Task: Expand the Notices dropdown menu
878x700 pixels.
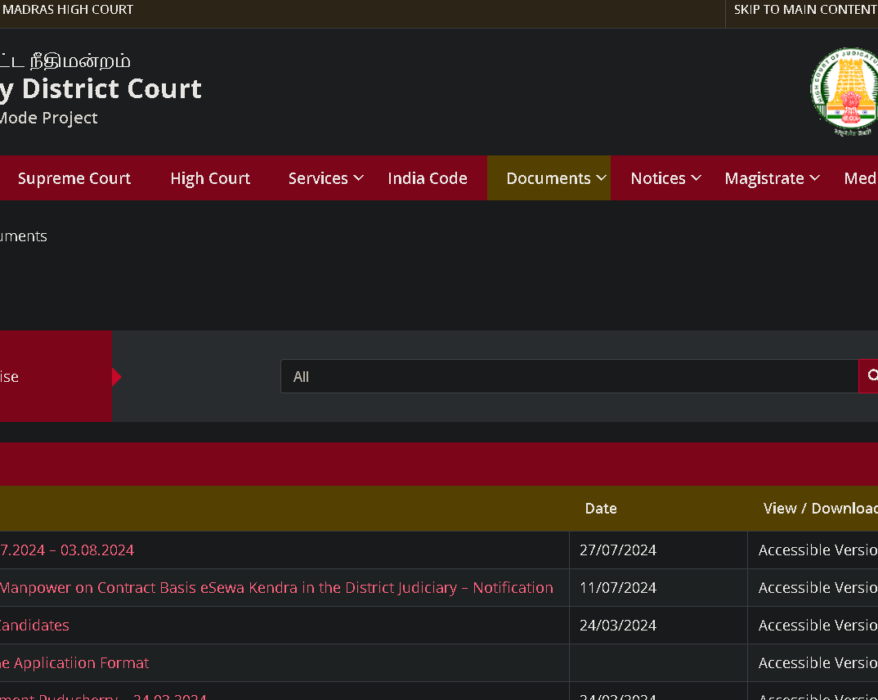Action: (666, 178)
